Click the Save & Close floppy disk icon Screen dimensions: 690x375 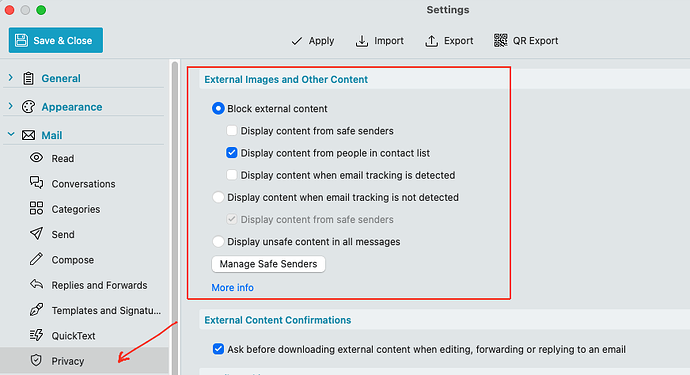[21, 40]
